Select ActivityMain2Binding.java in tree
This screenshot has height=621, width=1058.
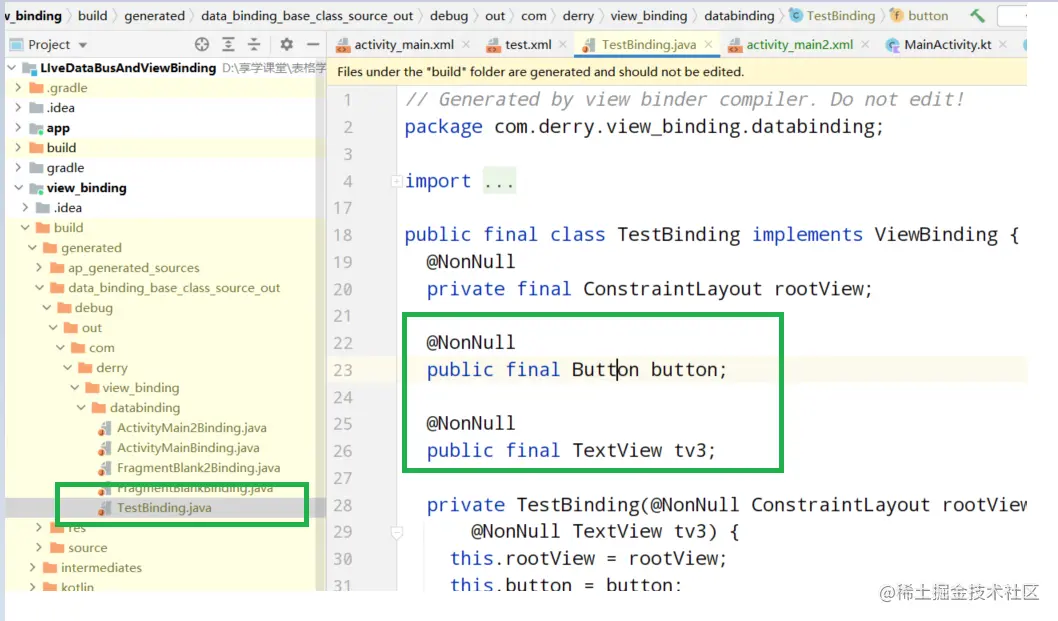(192, 428)
